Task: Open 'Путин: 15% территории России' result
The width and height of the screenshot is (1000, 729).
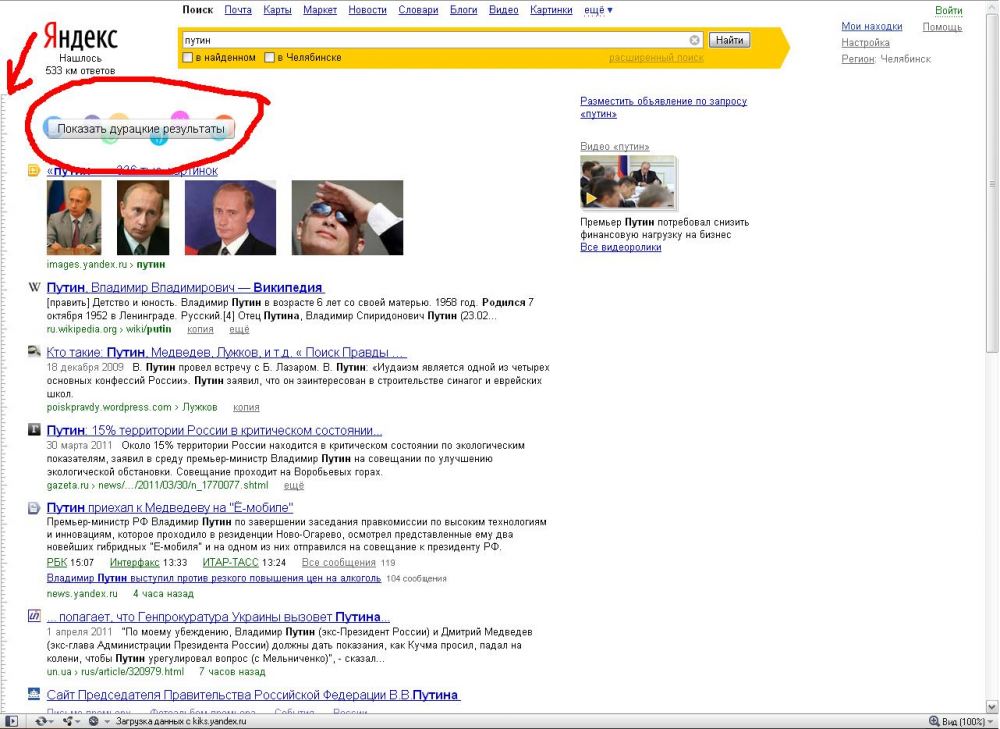Action: pos(214,431)
